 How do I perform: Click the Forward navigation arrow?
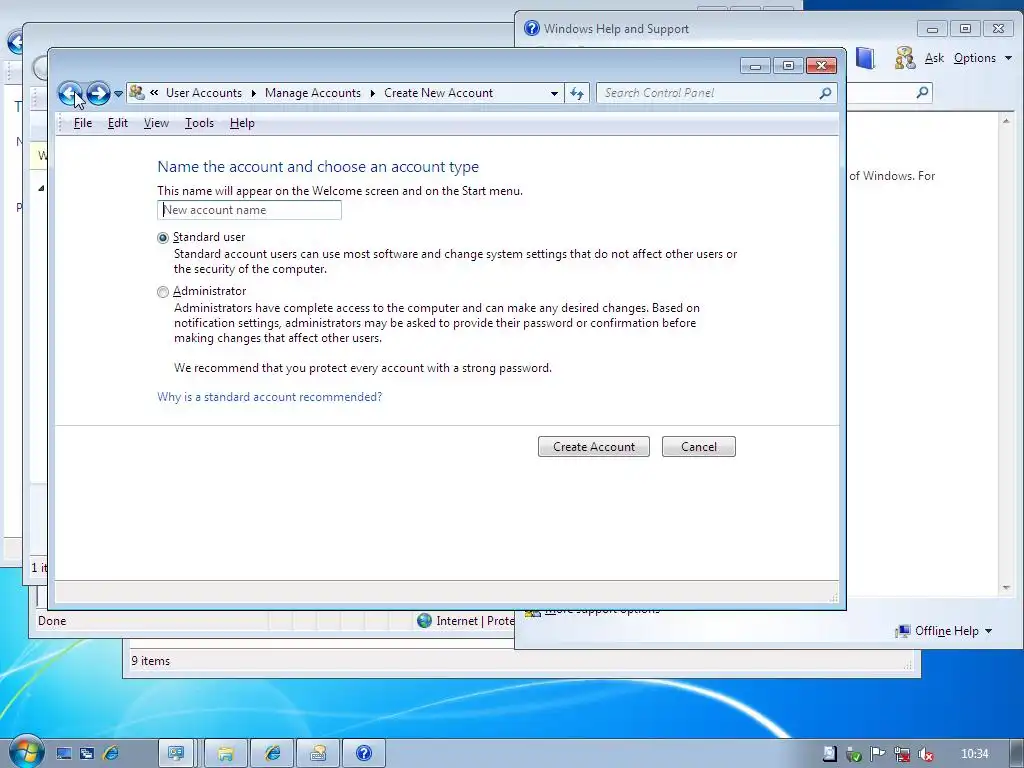pos(98,93)
